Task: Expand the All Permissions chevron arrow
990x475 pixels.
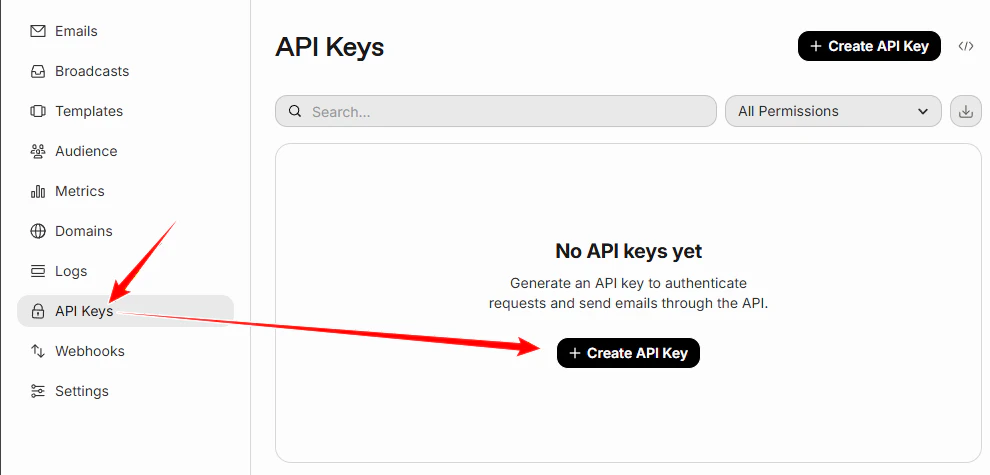Action: [x=922, y=111]
